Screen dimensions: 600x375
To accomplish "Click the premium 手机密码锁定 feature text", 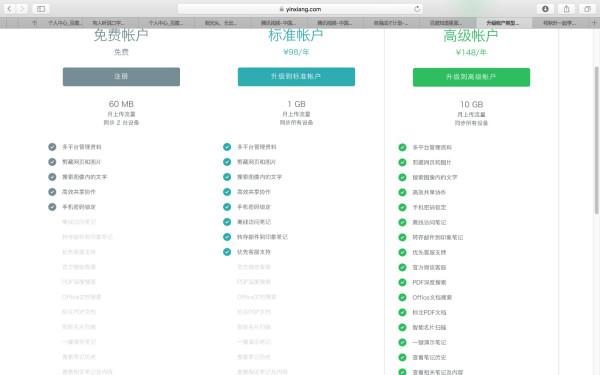I will [x=429, y=207].
